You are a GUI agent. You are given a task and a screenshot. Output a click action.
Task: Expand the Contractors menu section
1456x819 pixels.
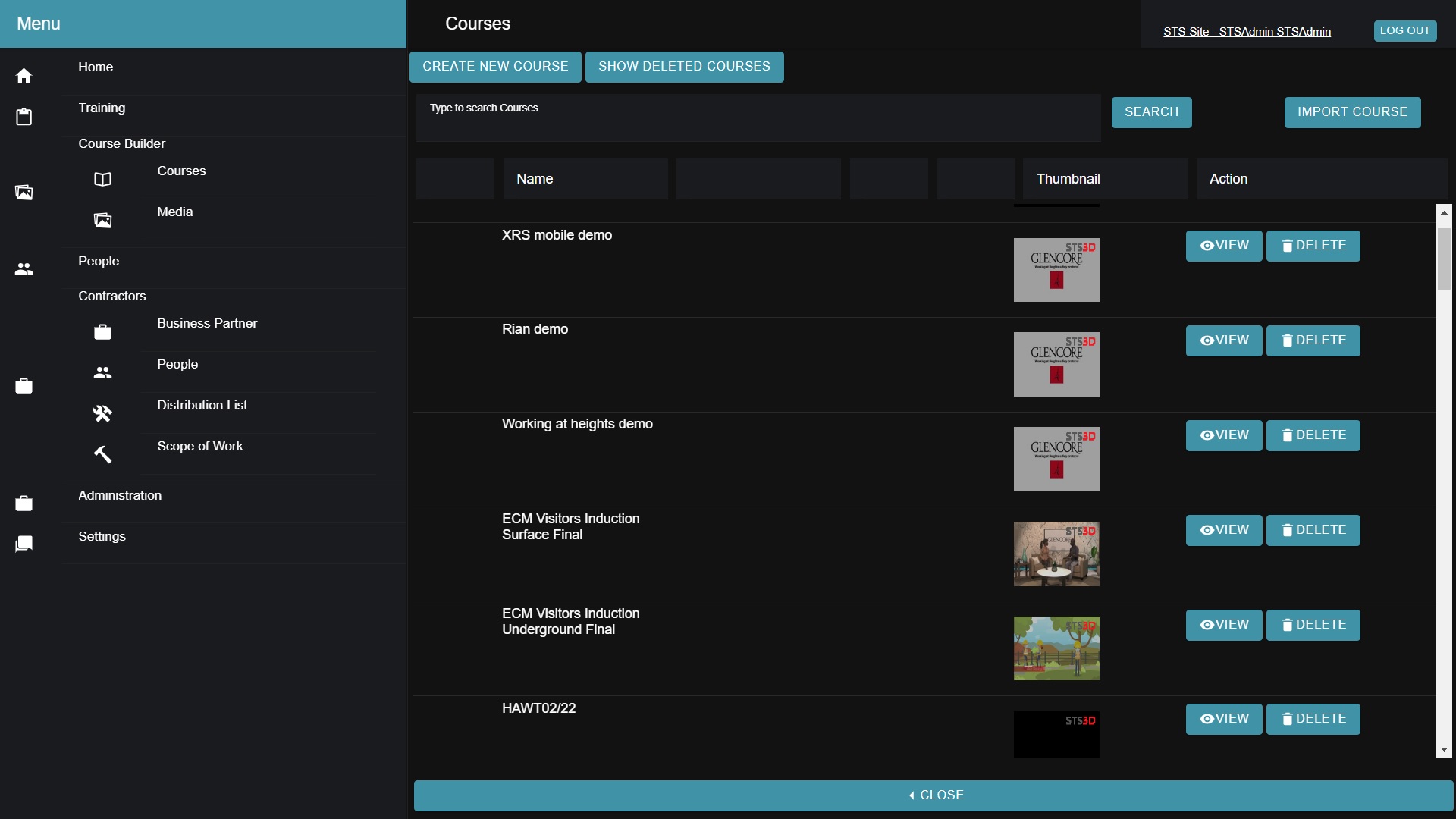point(112,297)
